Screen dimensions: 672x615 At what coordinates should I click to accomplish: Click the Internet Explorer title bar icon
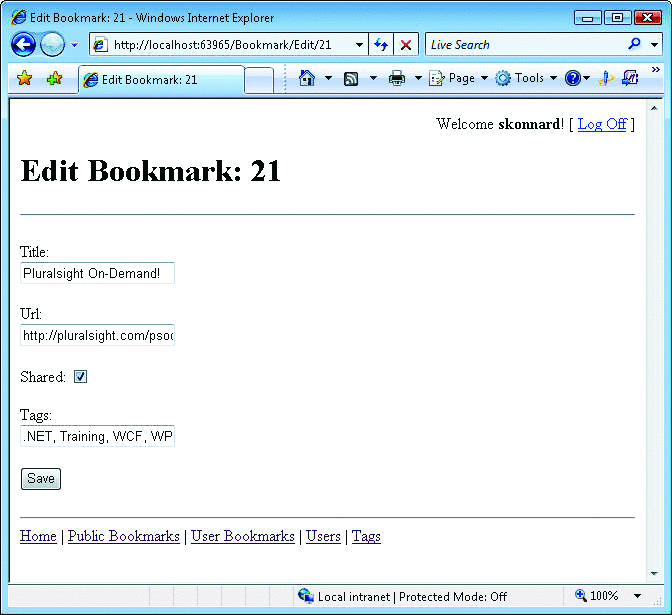19,17
